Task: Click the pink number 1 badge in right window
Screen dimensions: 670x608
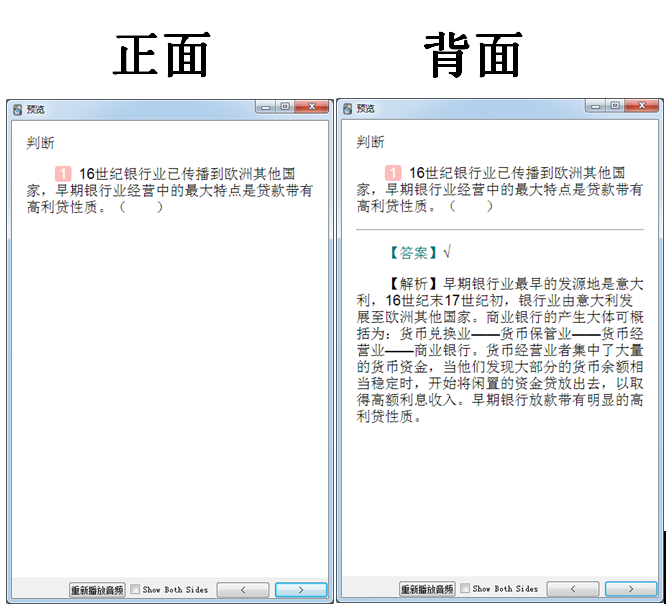Action: (x=393, y=173)
